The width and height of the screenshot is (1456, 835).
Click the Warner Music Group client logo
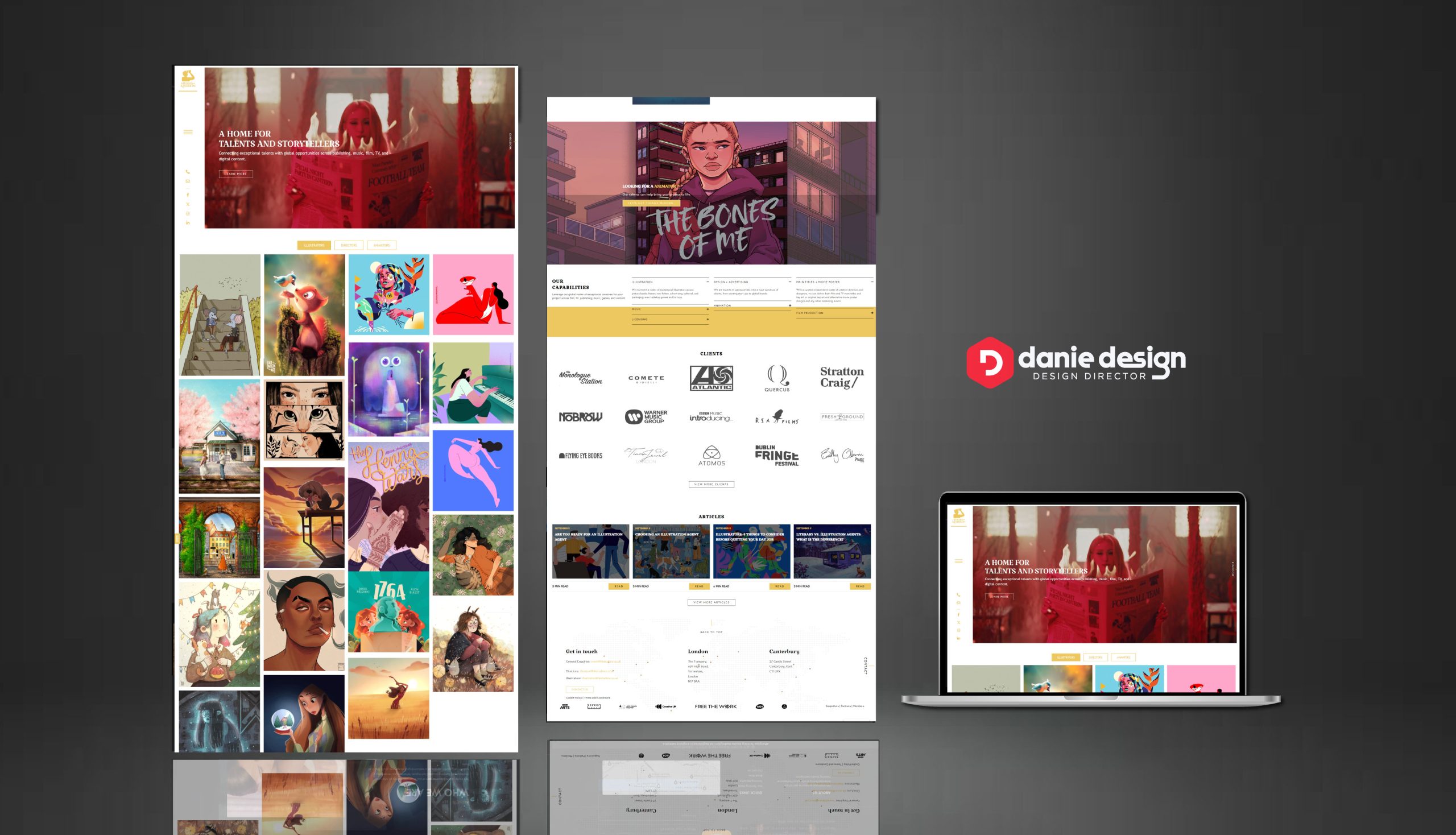click(646, 417)
